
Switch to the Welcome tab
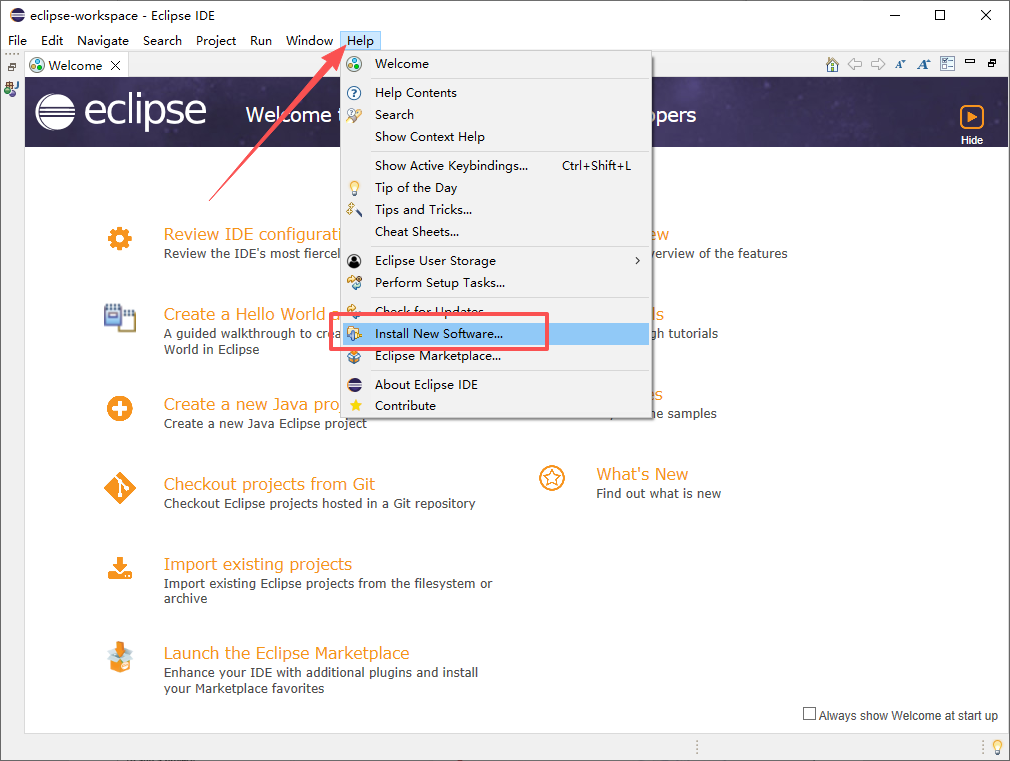[75, 66]
